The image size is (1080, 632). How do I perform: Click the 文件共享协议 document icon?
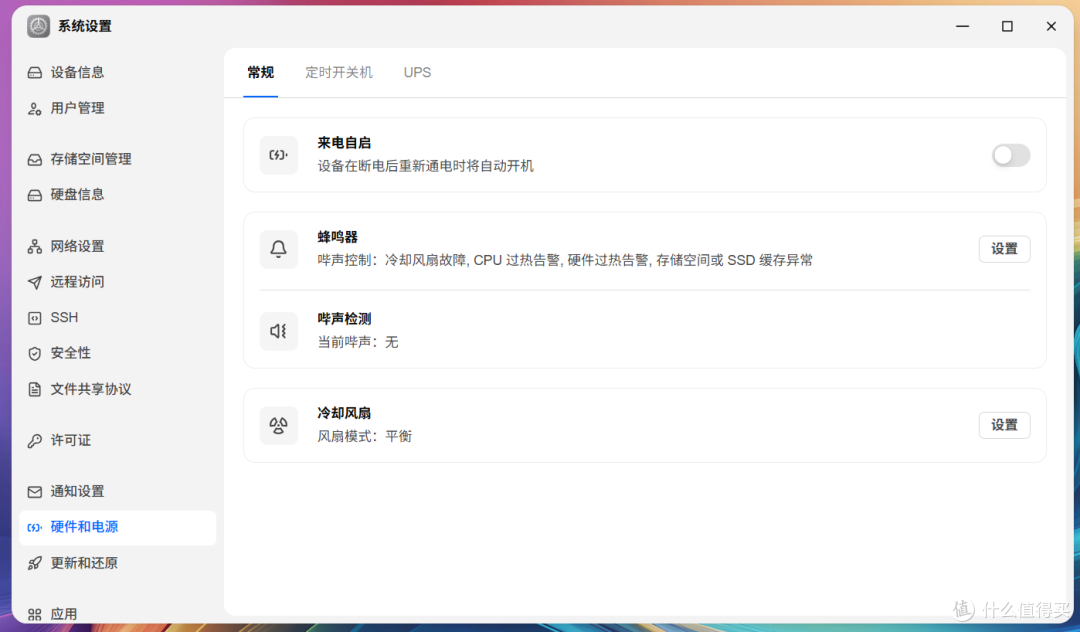pos(34,390)
